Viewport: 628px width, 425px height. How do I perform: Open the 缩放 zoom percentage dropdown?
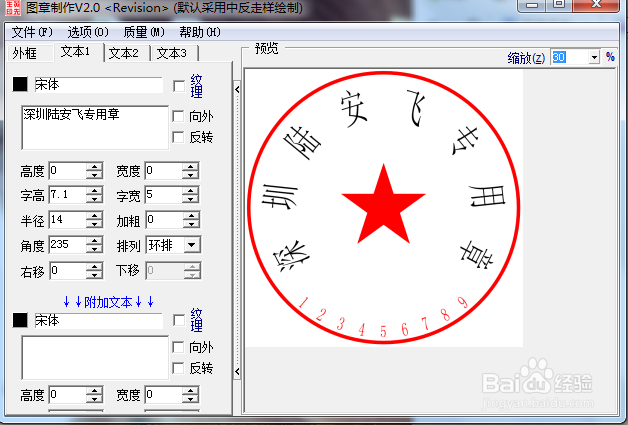[x=594, y=57]
